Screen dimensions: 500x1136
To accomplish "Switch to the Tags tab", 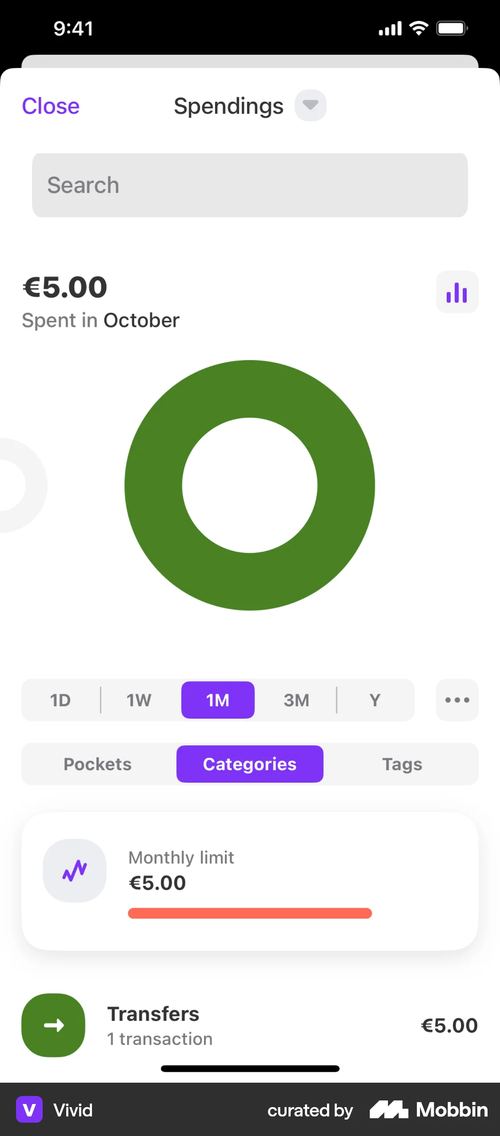I will [402, 764].
